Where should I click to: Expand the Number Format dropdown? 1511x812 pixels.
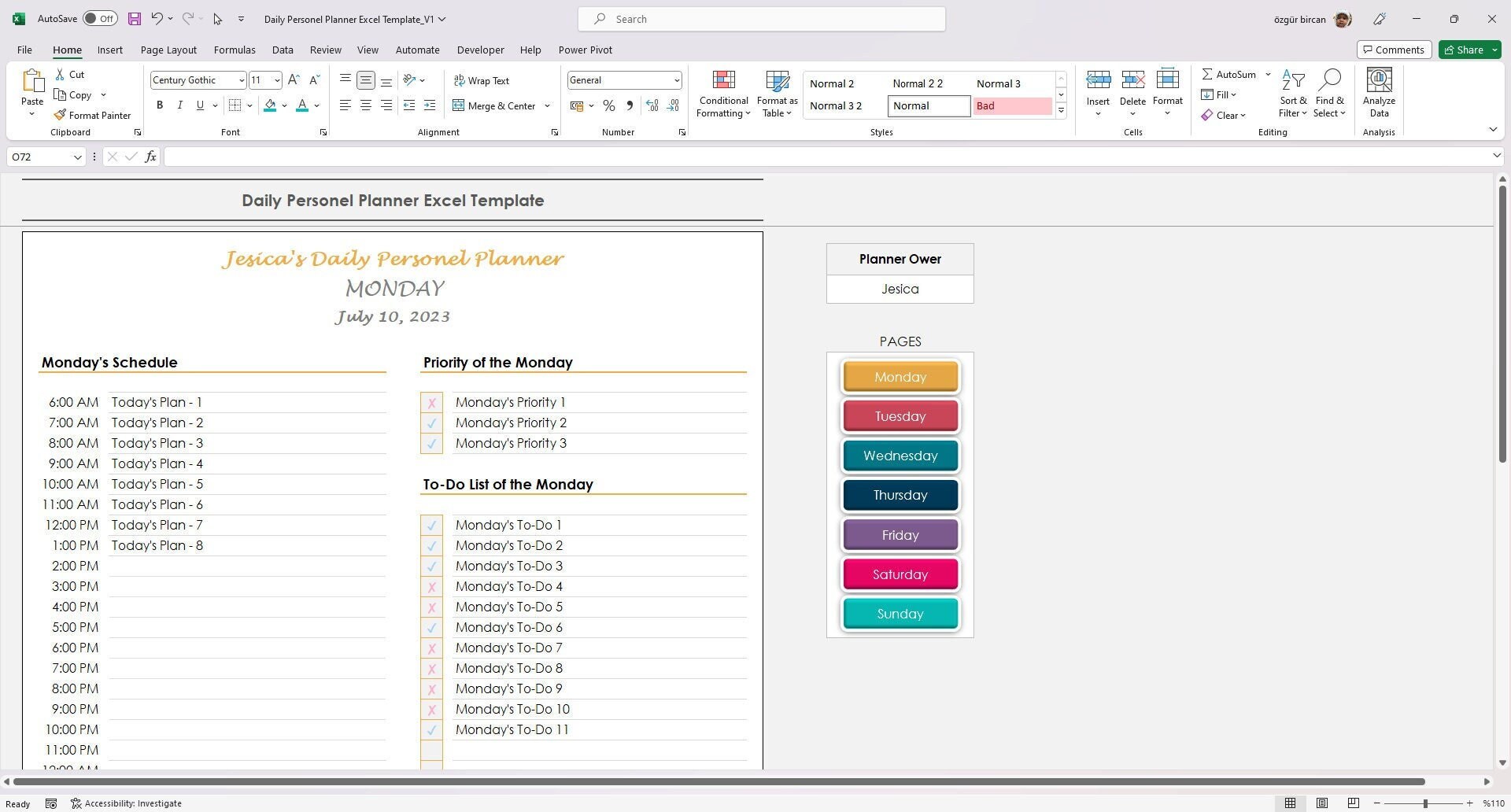tap(677, 79)
